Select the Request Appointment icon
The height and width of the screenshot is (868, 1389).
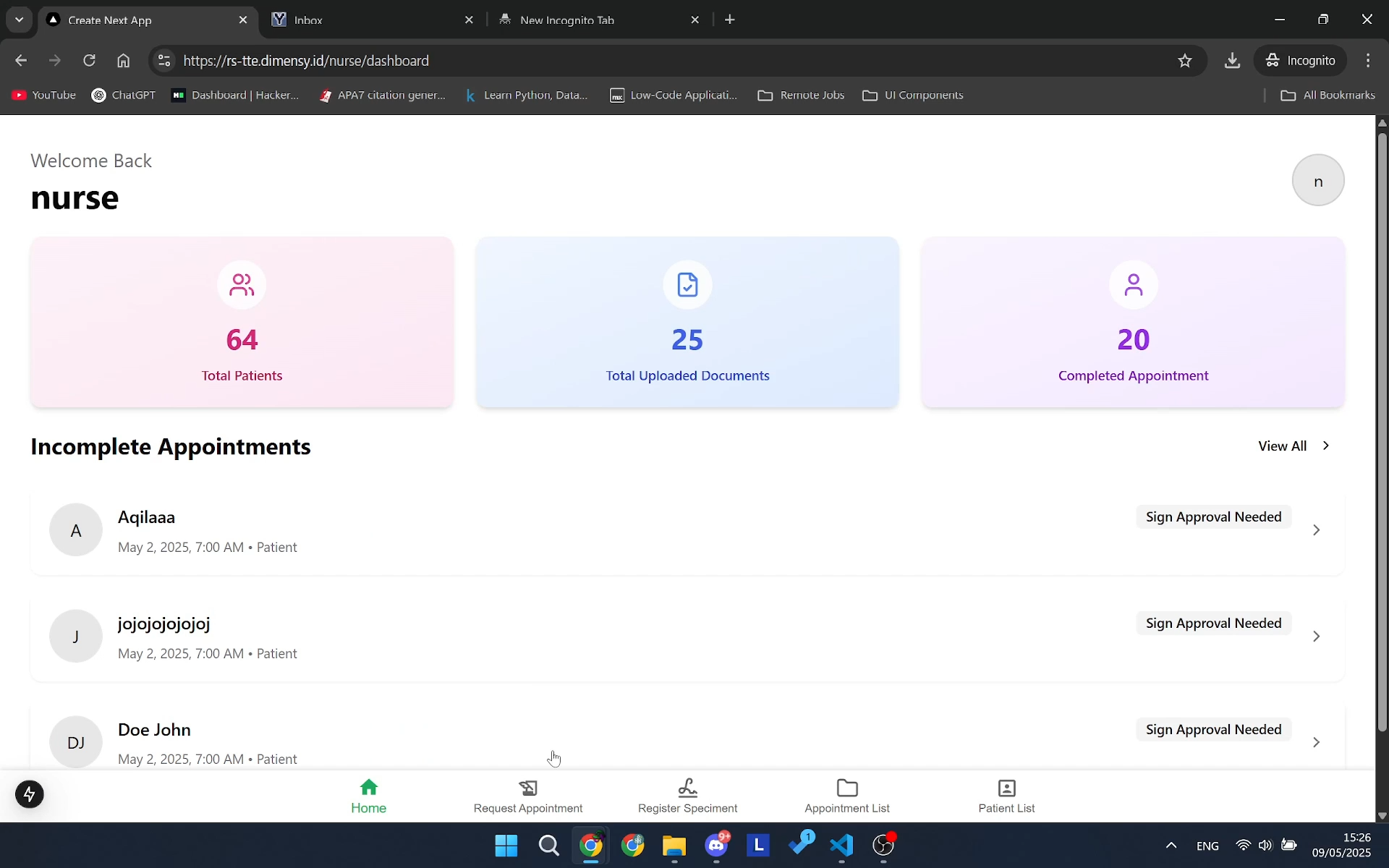tap(527, 796)
